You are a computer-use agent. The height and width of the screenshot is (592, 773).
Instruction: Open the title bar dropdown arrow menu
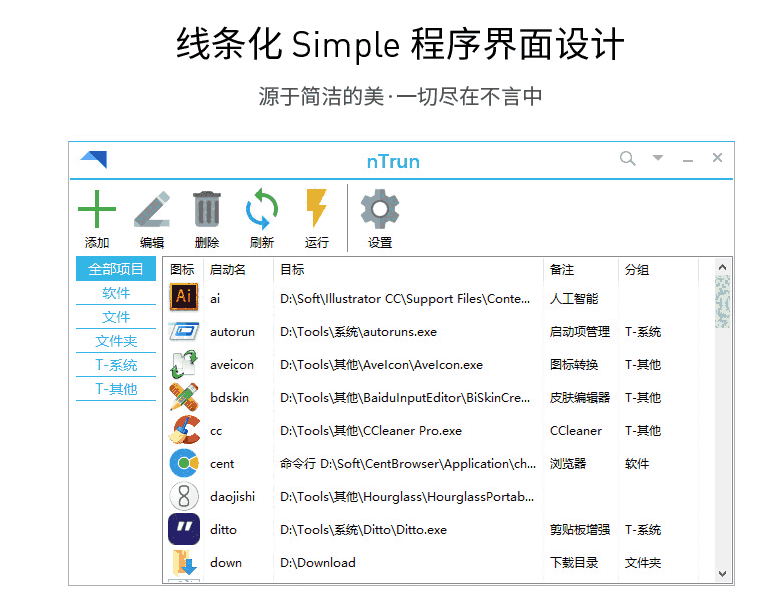pyautogui.click(x=658, y=158)
